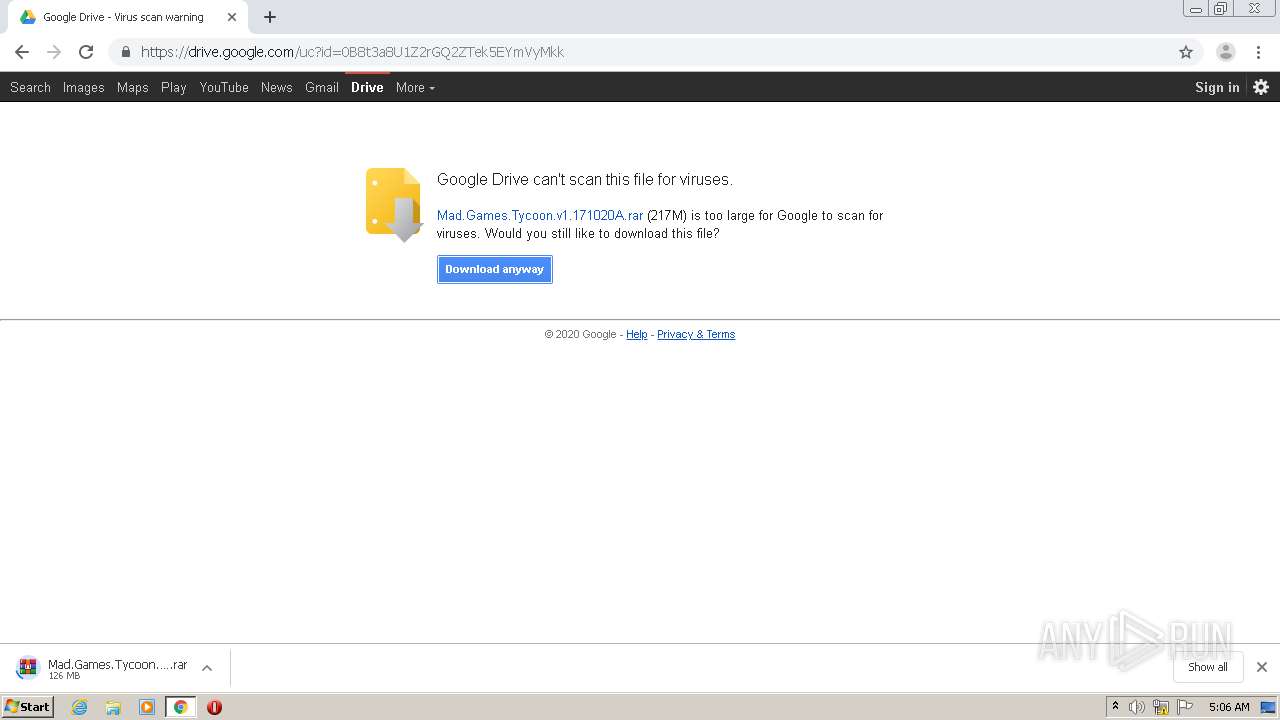The width and height of the screenshot is (1280, 720).
Task: Launch Windows Media Player from taskbar
Action: tap(147, 707)
